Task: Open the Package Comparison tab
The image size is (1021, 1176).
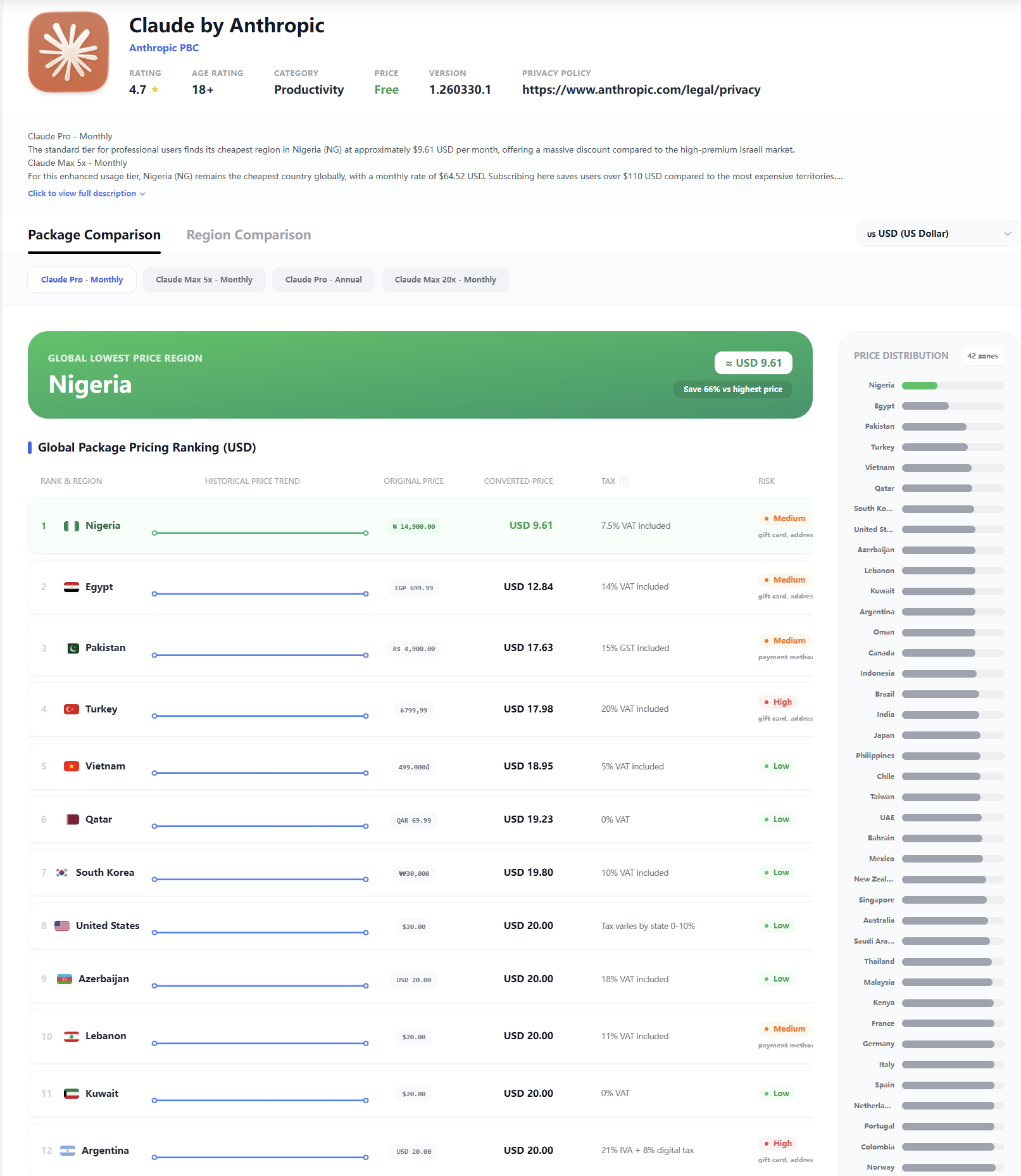Action: 94,235
